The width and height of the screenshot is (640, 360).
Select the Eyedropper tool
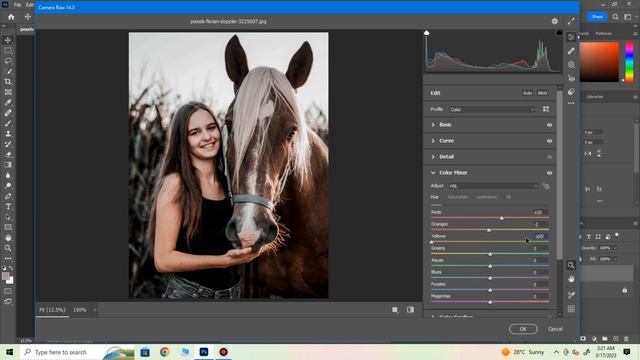[x=8, y=102]
